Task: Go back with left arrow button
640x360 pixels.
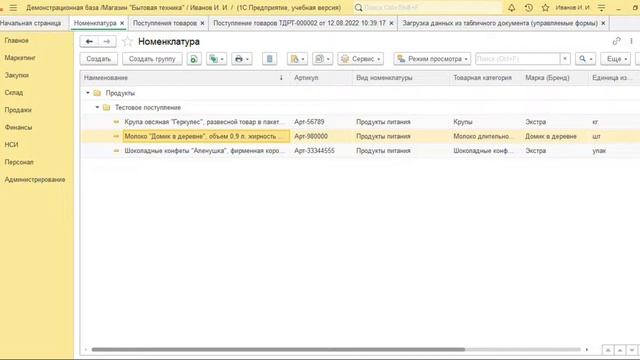Action: click(x=89, y=42)
